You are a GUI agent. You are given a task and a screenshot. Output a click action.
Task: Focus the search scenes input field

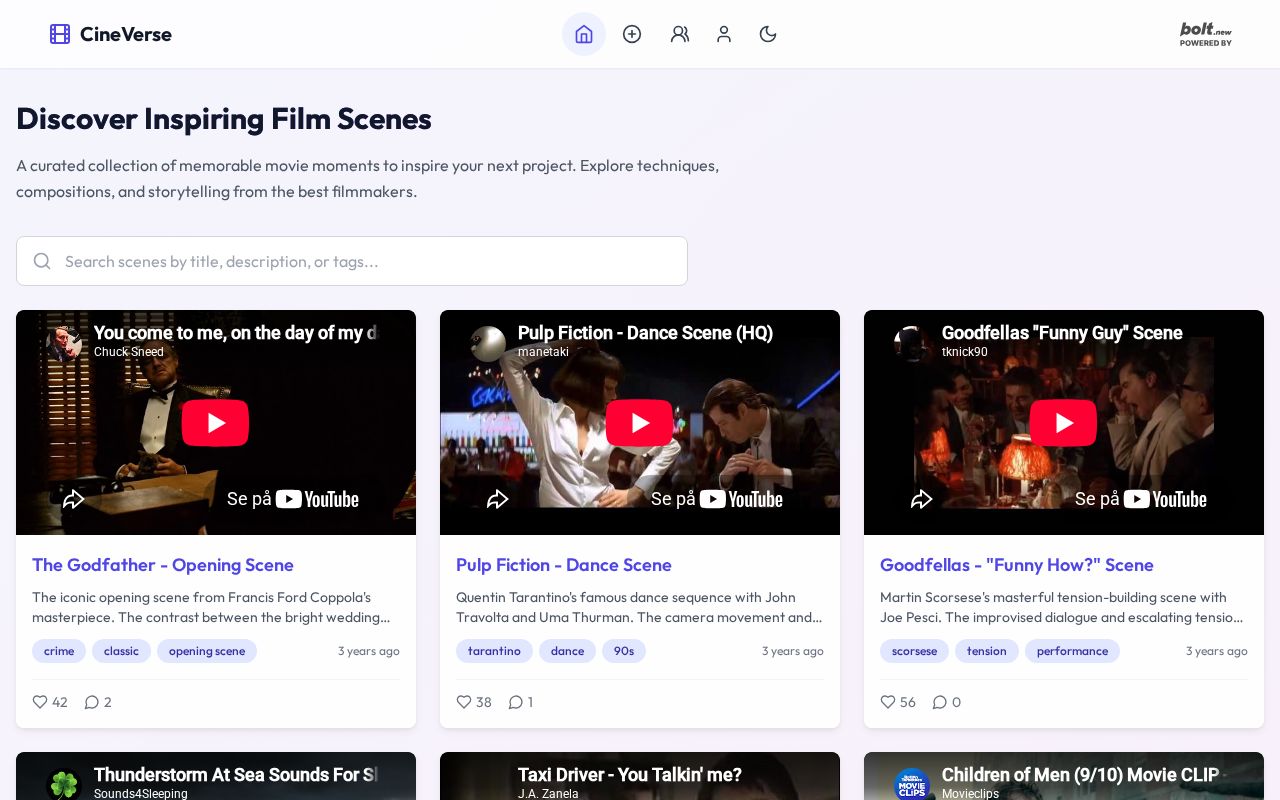[x=352, y=261]
